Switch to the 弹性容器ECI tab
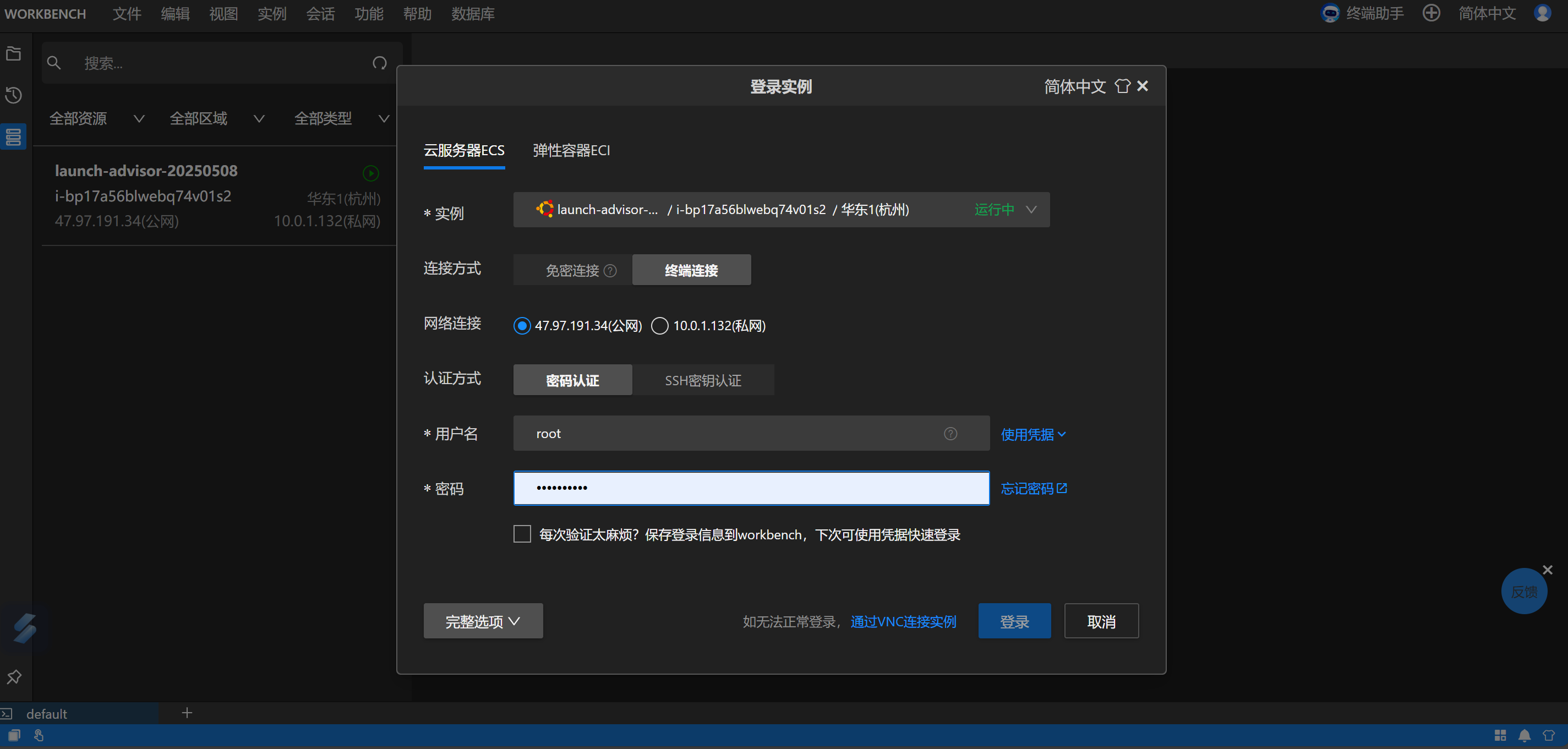 point(571,150)
